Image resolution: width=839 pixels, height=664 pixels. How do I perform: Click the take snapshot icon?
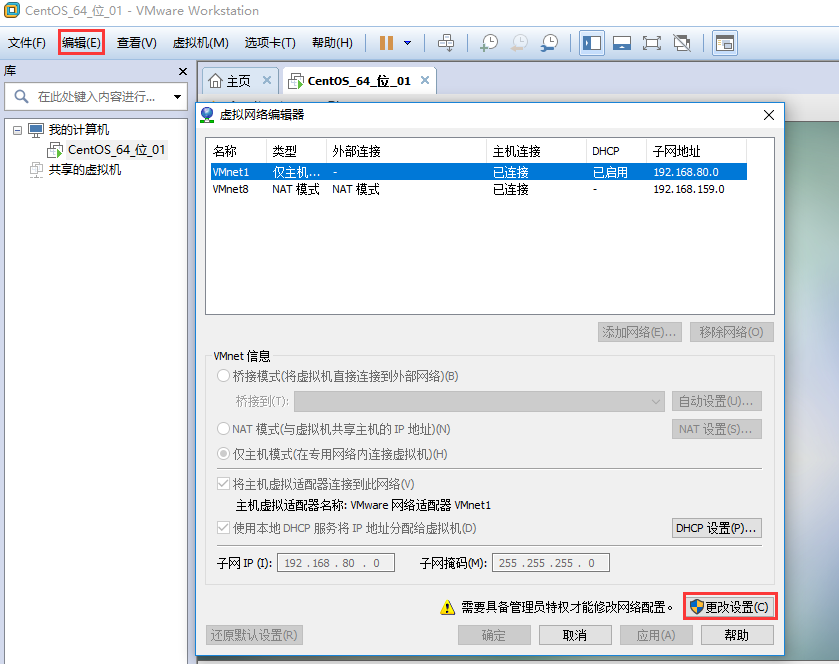[489, 43]
